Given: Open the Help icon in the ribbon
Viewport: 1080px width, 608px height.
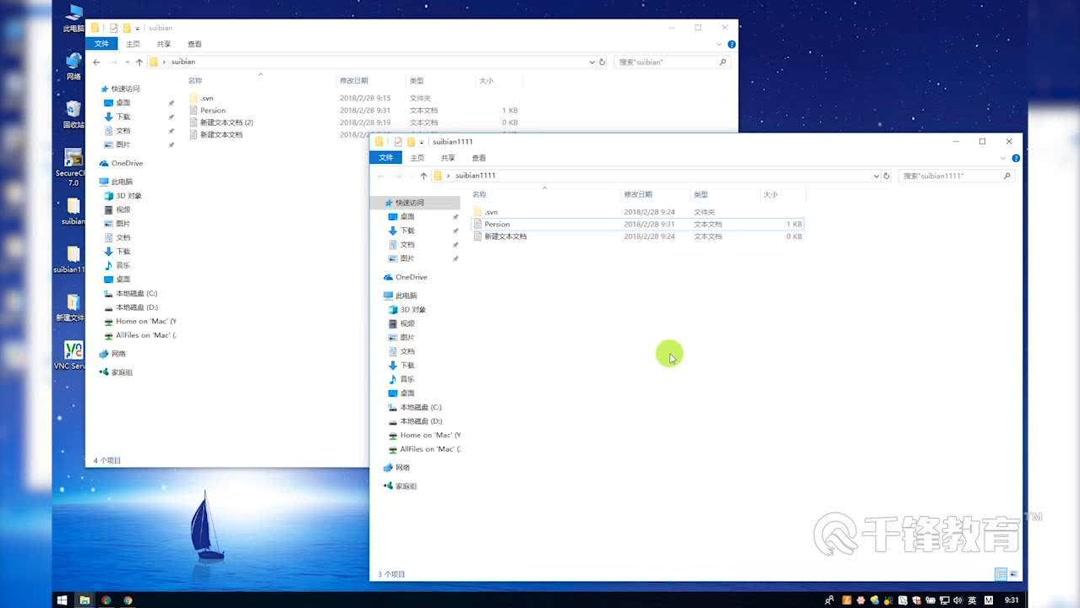Looking at the screenshot, I should click(1015, 158).
